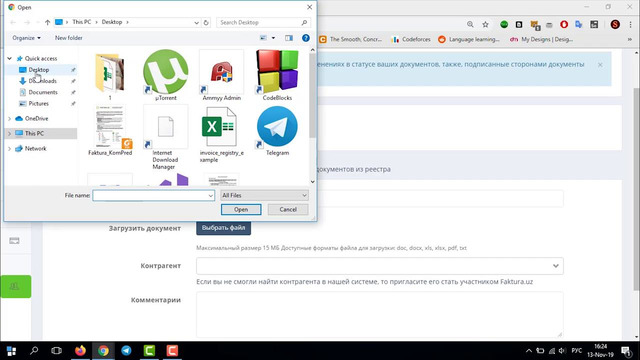The image size is (640, 360).
Task: Open Language learning bookmark
Action: 469,40
